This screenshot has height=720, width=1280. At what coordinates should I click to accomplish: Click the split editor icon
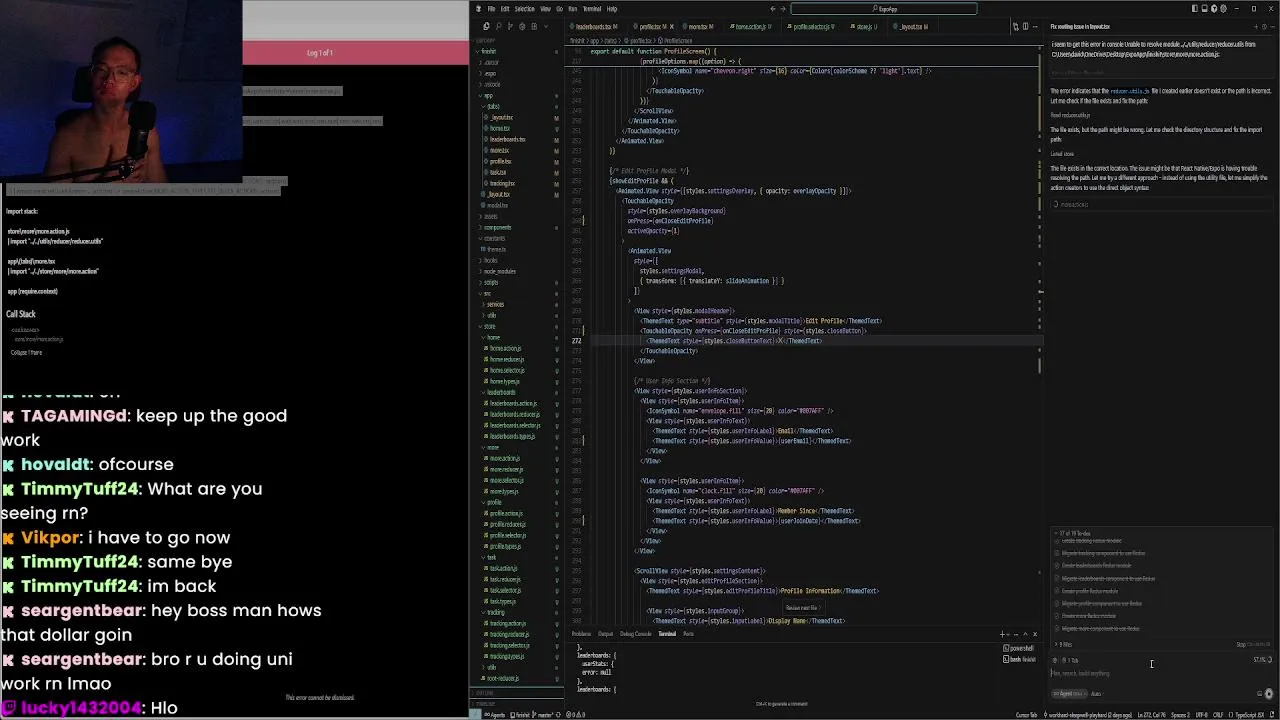point(1025,26)
